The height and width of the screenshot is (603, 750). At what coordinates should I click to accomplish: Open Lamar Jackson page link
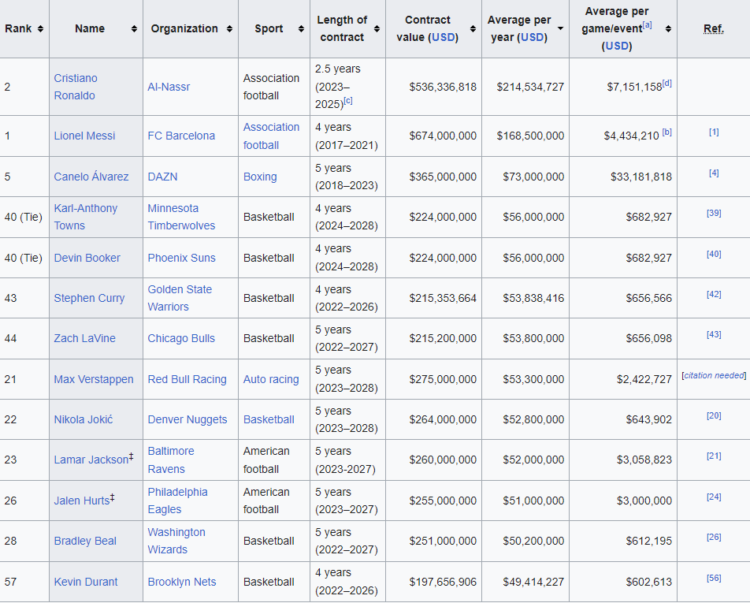(91, 460)
